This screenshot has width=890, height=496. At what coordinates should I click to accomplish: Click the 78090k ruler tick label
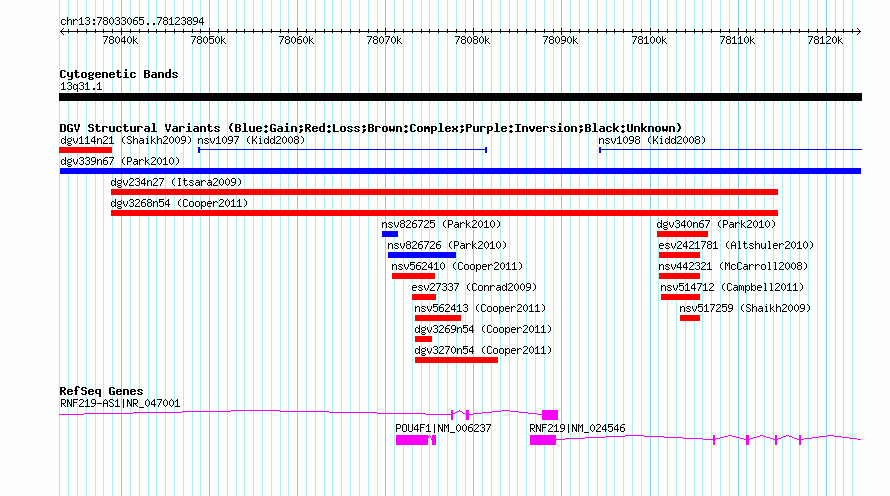click(560, 40)
